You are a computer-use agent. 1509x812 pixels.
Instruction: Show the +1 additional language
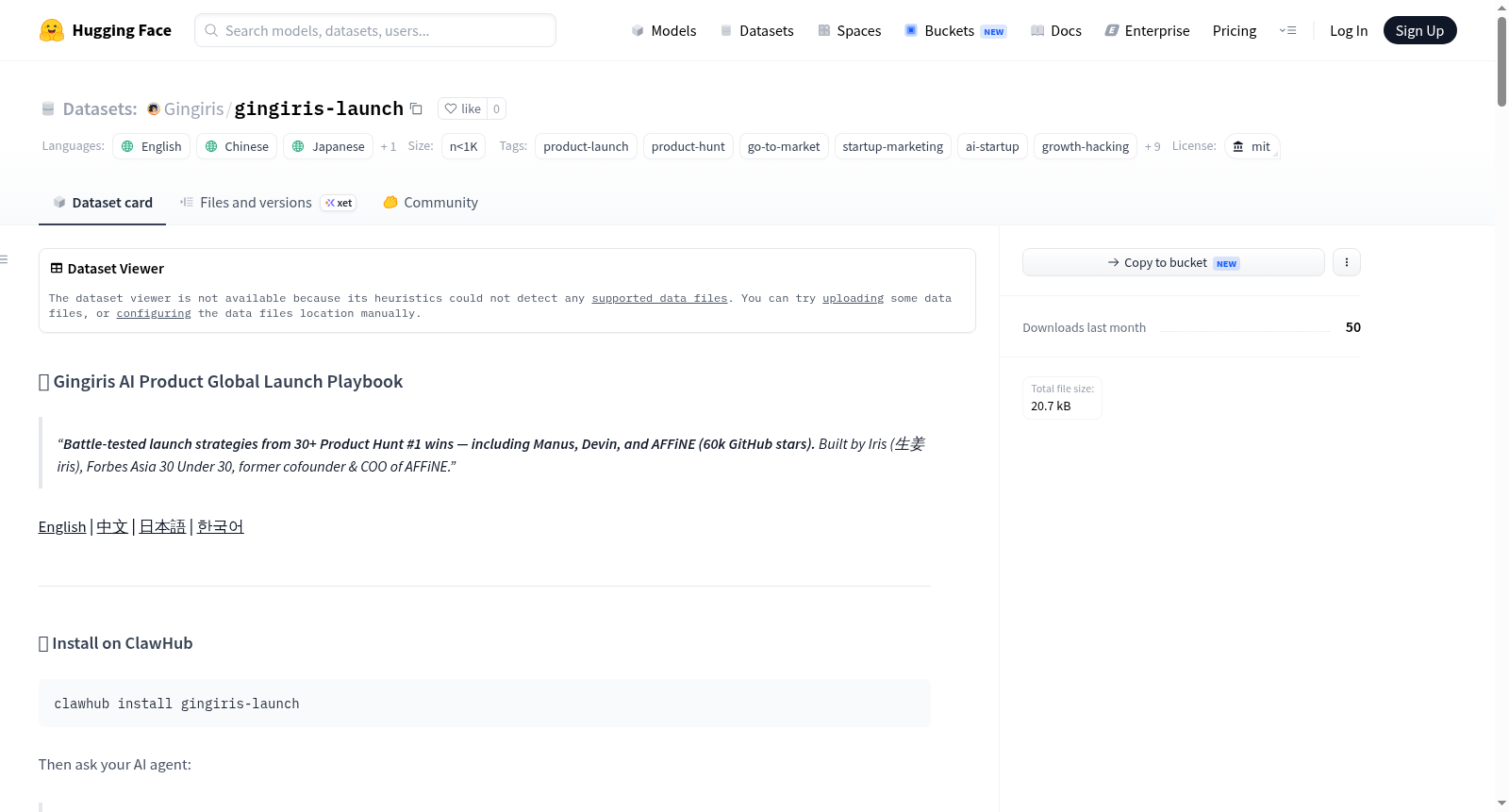tap(389, 146)
